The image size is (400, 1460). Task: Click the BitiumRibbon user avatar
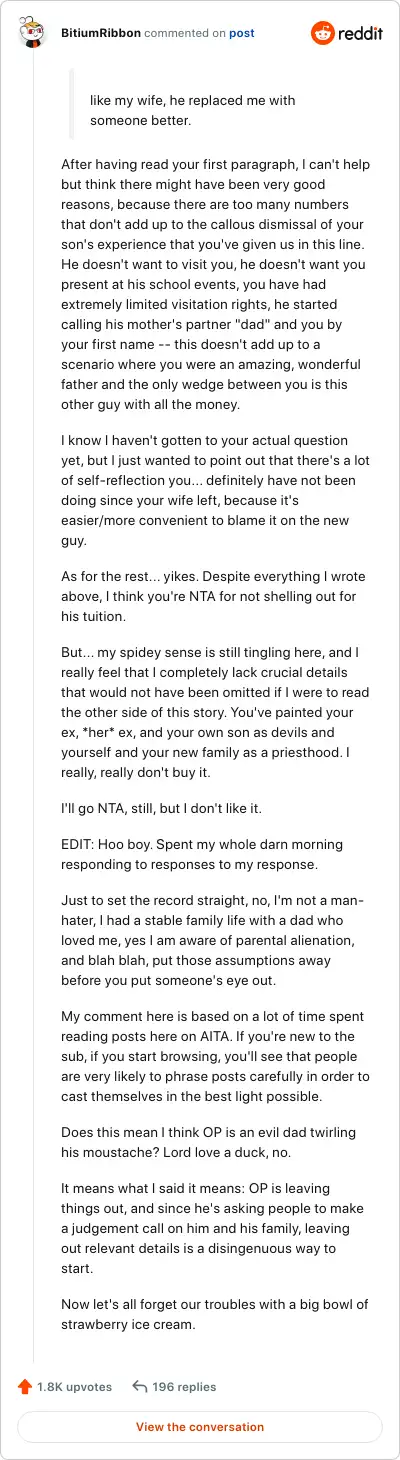tap(33, 33)
